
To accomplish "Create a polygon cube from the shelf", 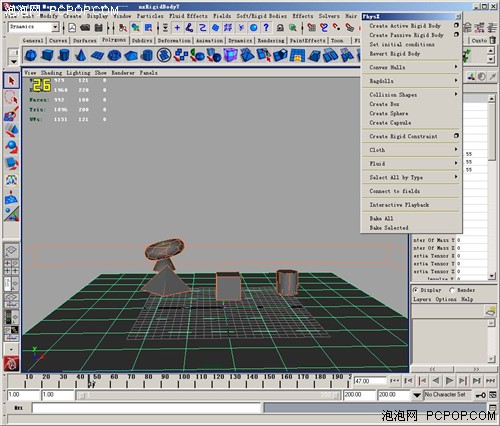I will [x=47, y=55].
